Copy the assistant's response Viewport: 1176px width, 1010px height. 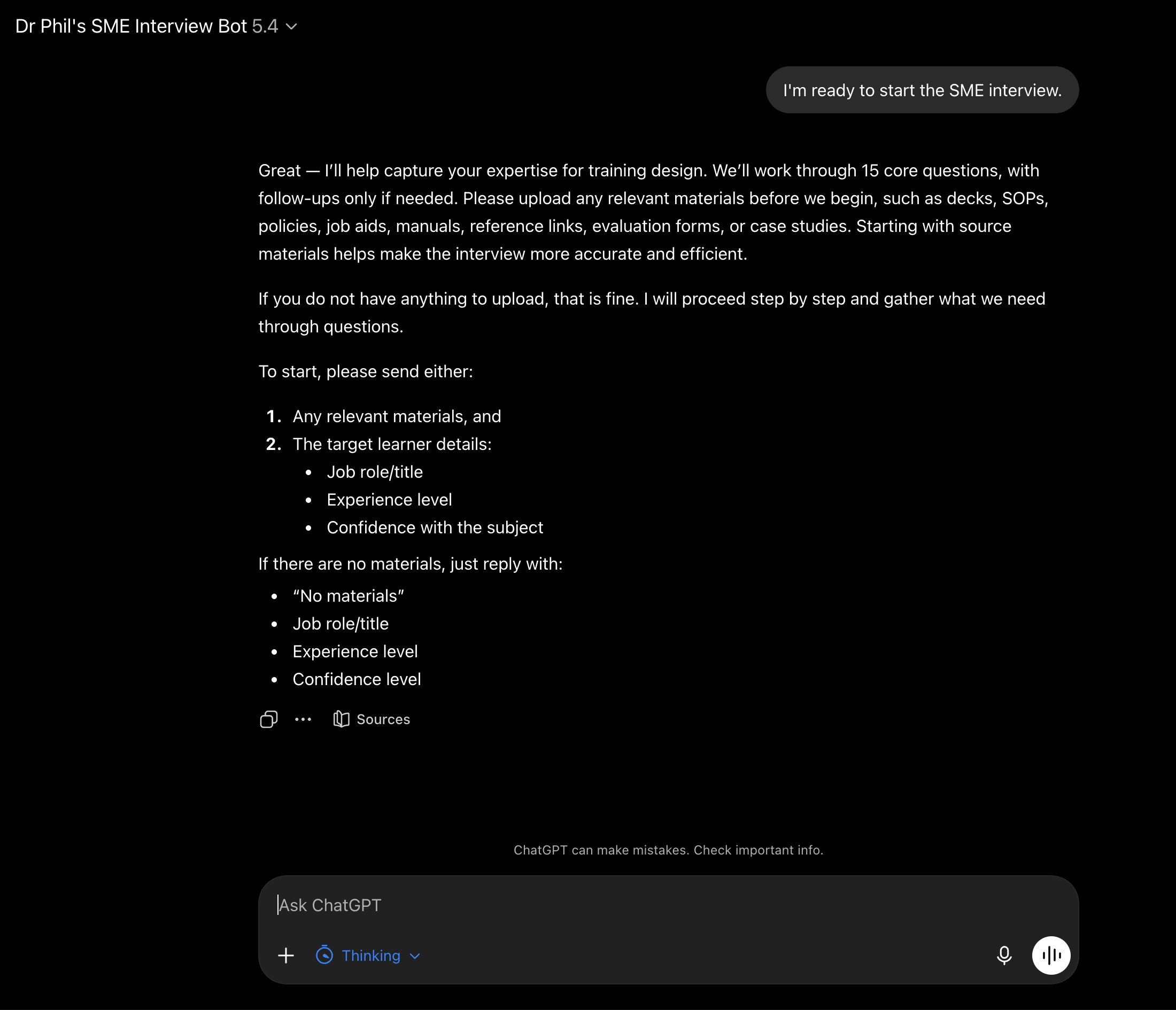pyautogui.click(x=268, y=719)
